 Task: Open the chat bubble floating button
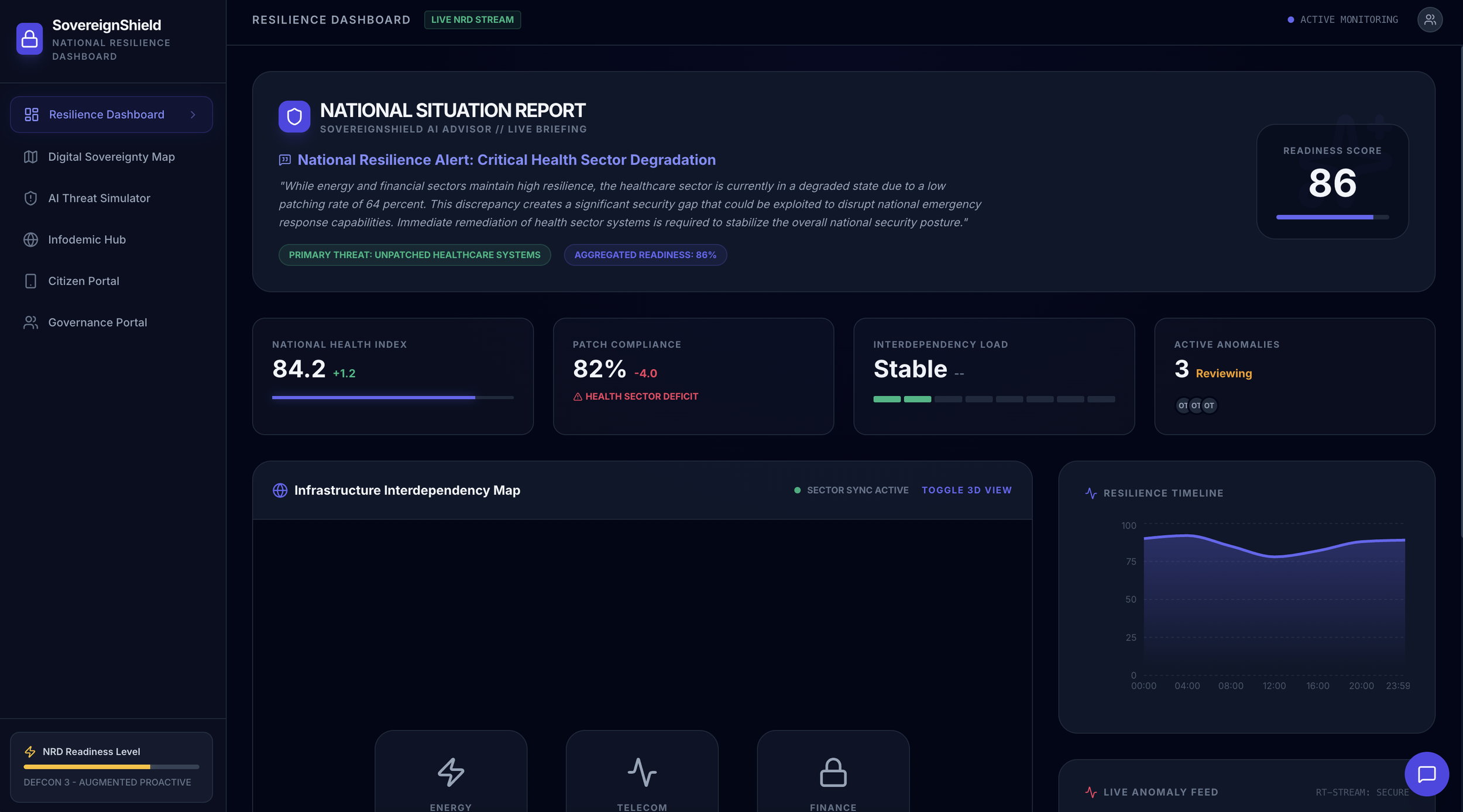[x=1426, y=773]
